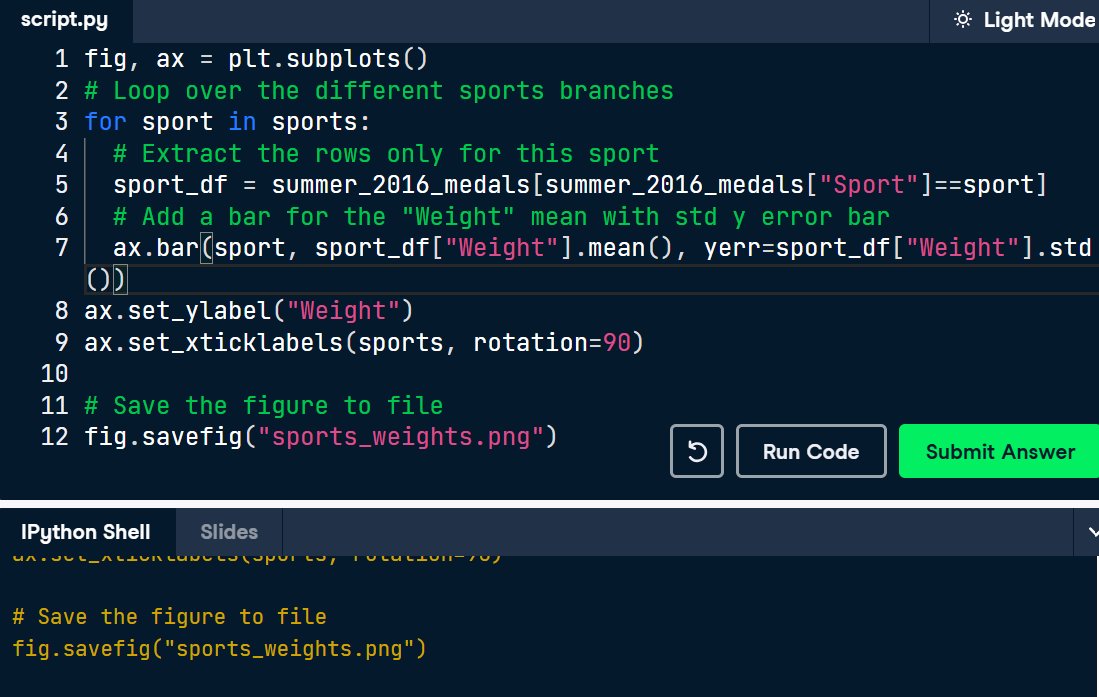Viewport: 1099px width, 697px height.
Task: Open the Slides tab
Action: pyautogui.click(x=228, y=532)
